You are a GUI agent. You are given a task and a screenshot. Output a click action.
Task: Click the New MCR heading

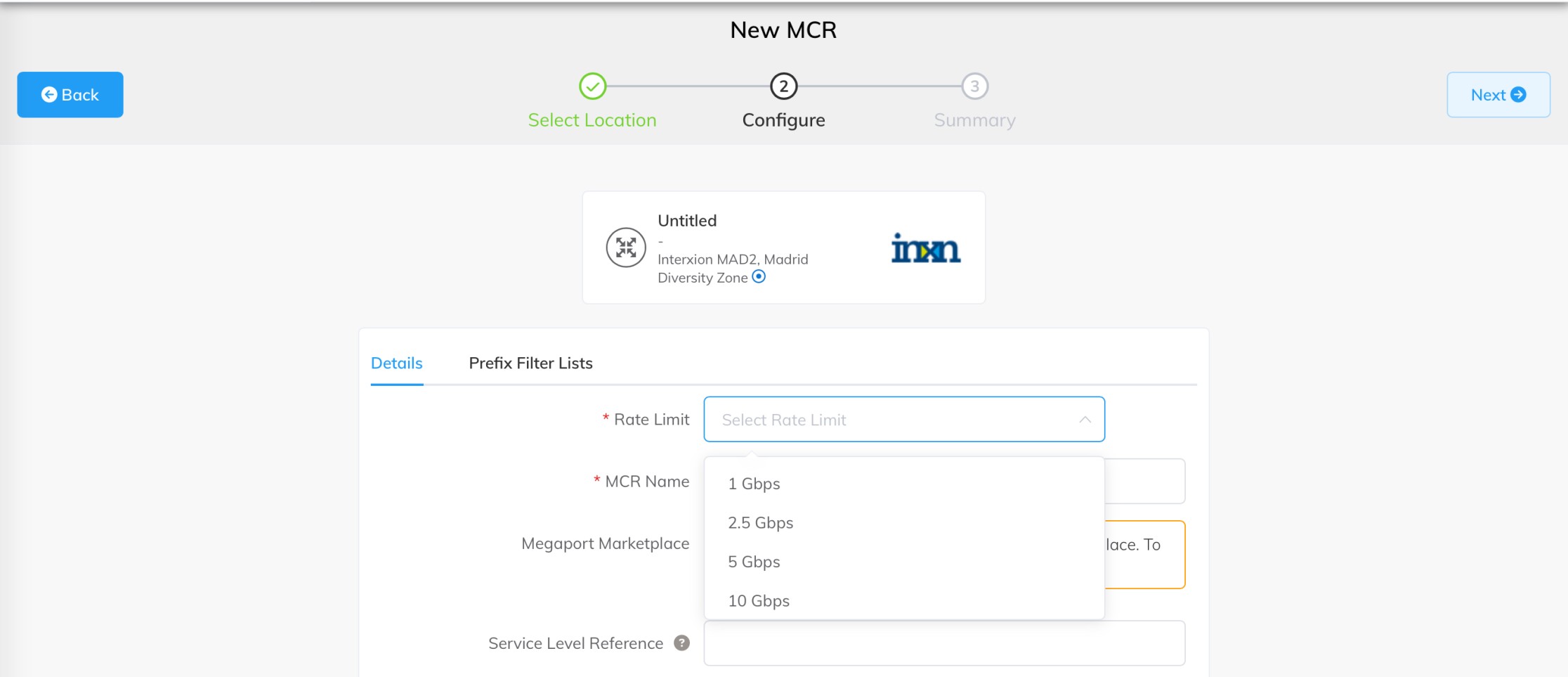(783, 30)
